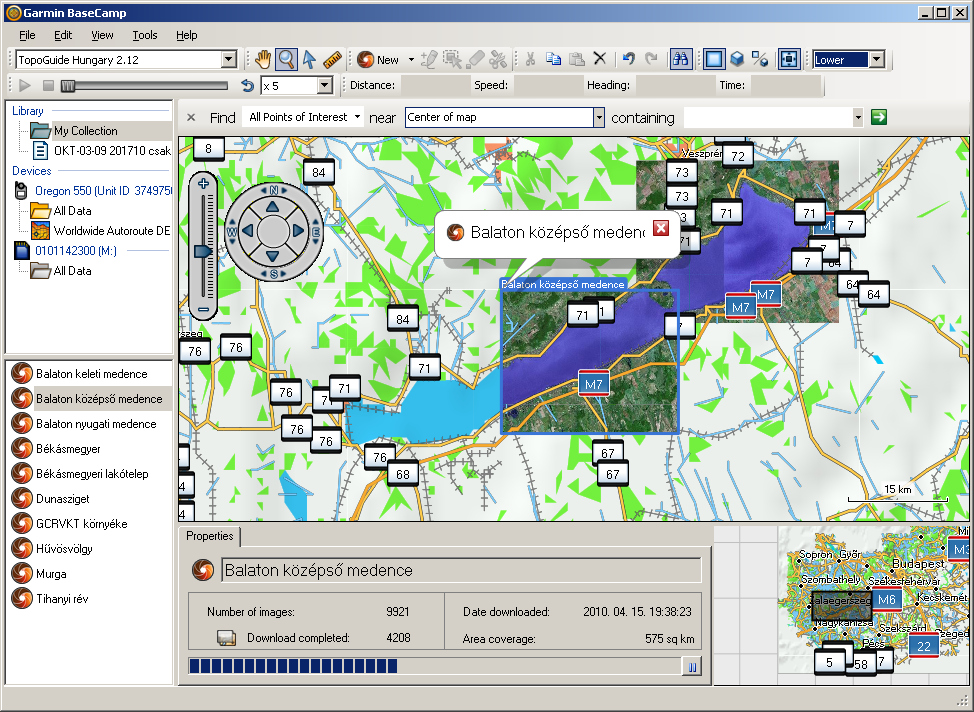
Task: Open the Center of map combo box
Action: click(599, 117)
